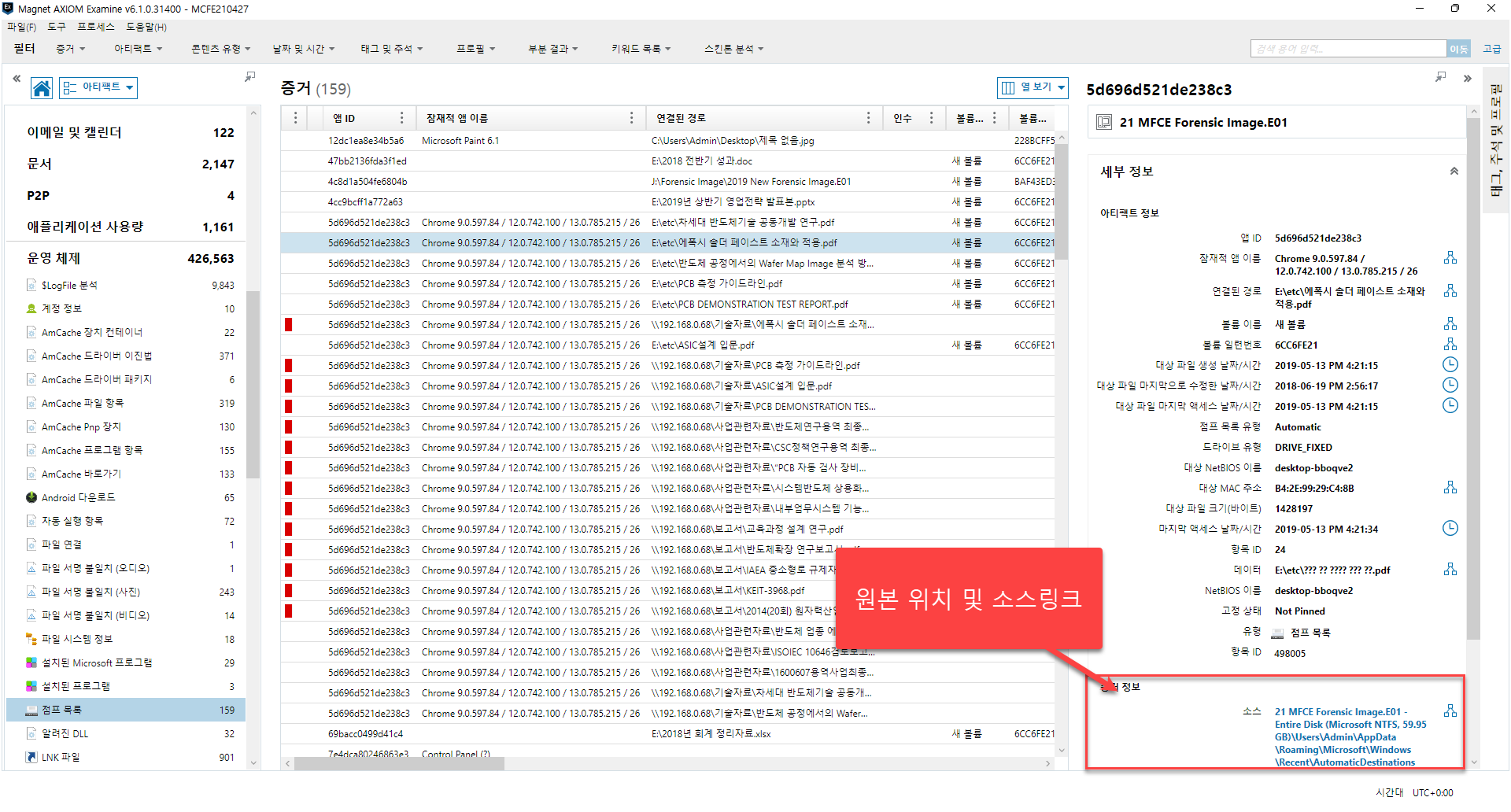1511x812 pixels.
Task: Expand the right details panel chevron
Action: coord(1467,79)
